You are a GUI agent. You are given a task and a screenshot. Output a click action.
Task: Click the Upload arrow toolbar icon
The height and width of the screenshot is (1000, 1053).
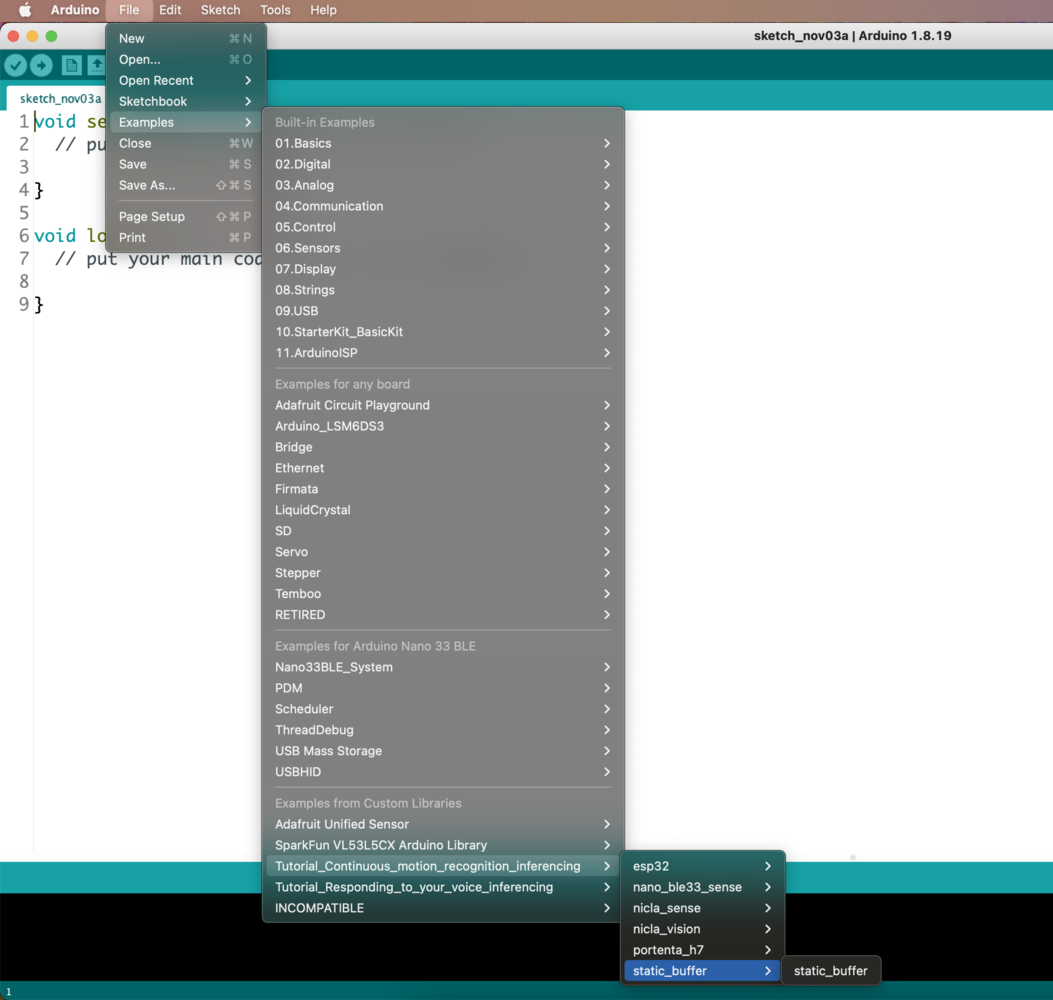pos(42,65)
